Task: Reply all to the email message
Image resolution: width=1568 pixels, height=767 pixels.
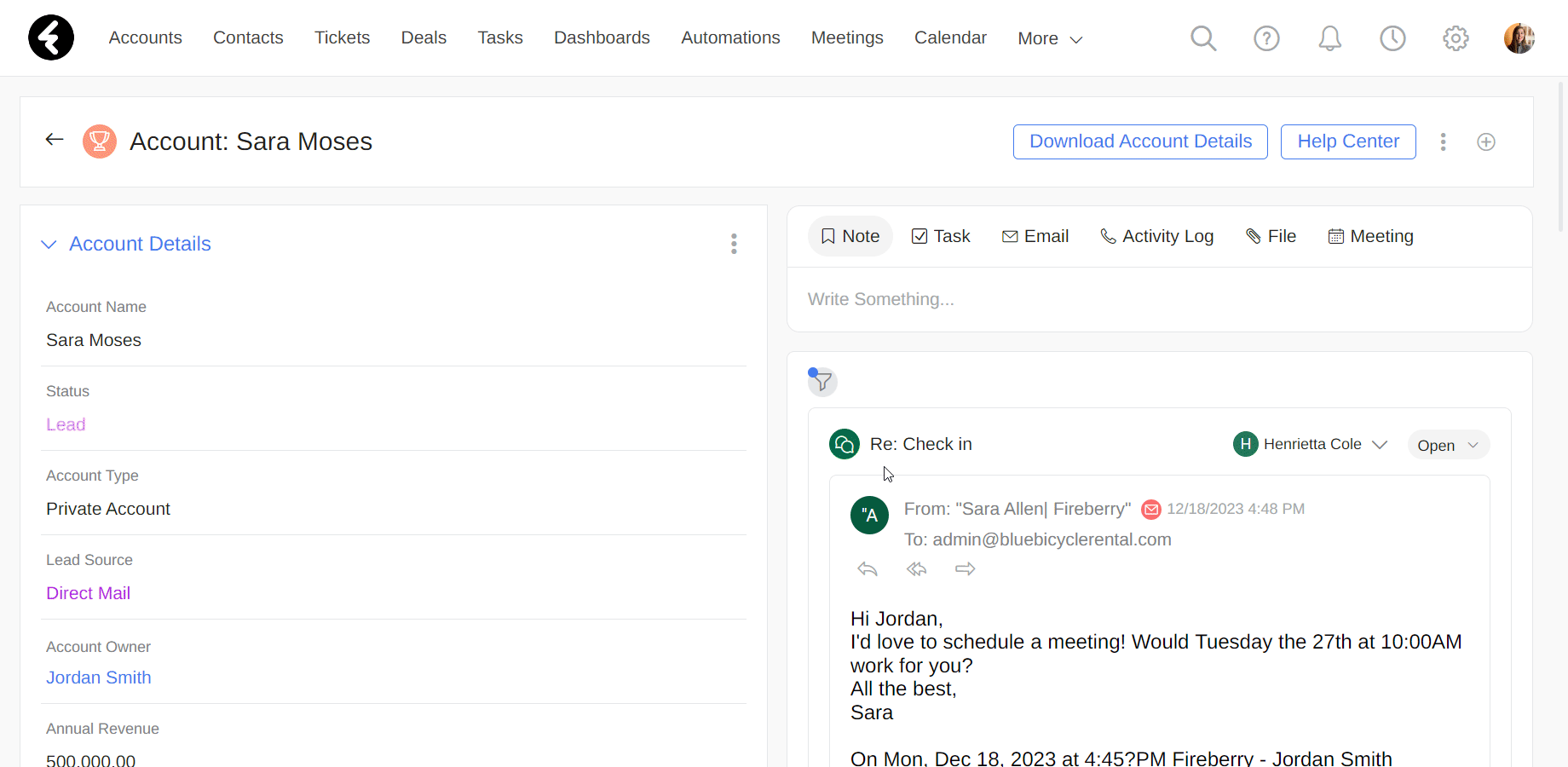Action: click(x=916, y=568)
